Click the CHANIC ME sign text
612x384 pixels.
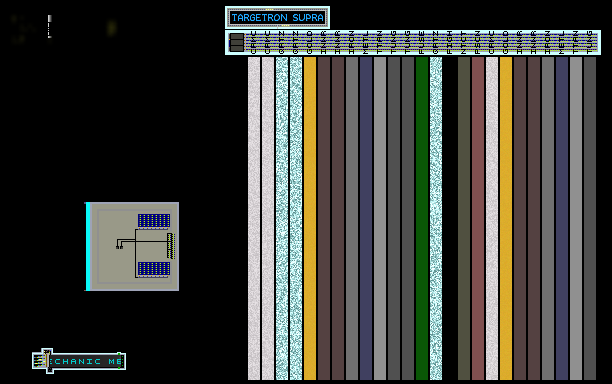(87, 361)
